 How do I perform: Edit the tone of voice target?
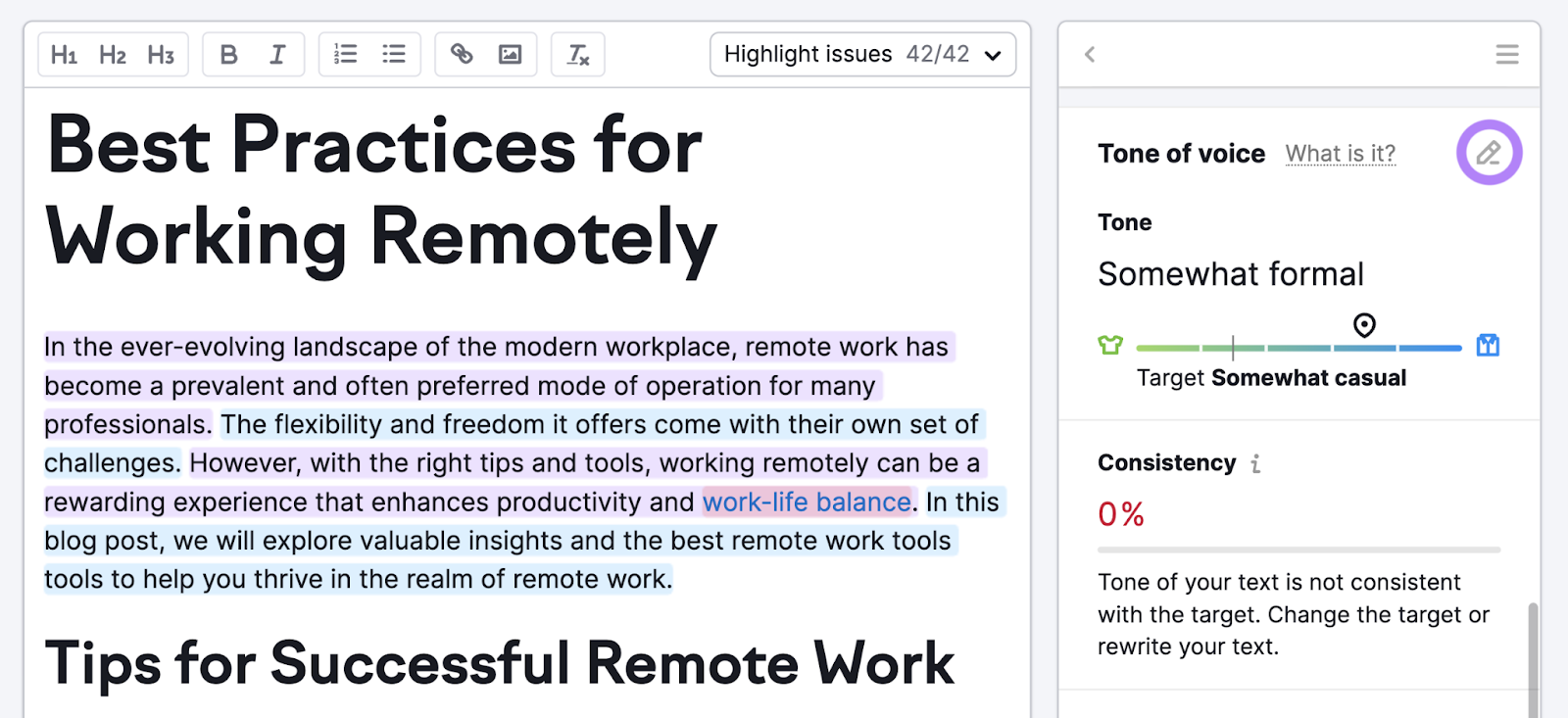pyautogui.click(x=1489, y=153)
